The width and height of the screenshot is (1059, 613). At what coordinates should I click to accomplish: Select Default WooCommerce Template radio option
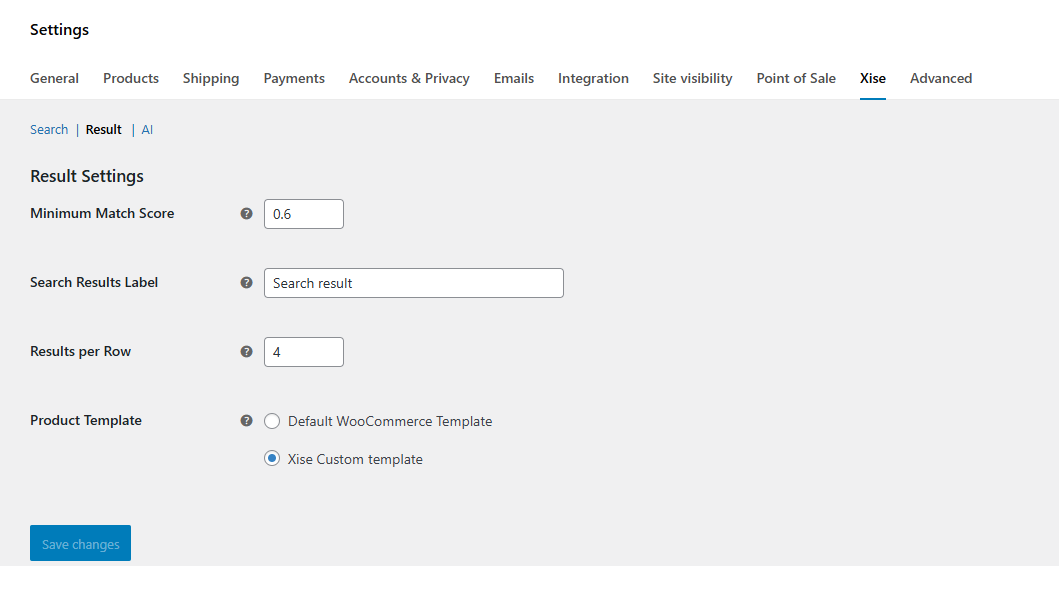(x=272, y=422)
